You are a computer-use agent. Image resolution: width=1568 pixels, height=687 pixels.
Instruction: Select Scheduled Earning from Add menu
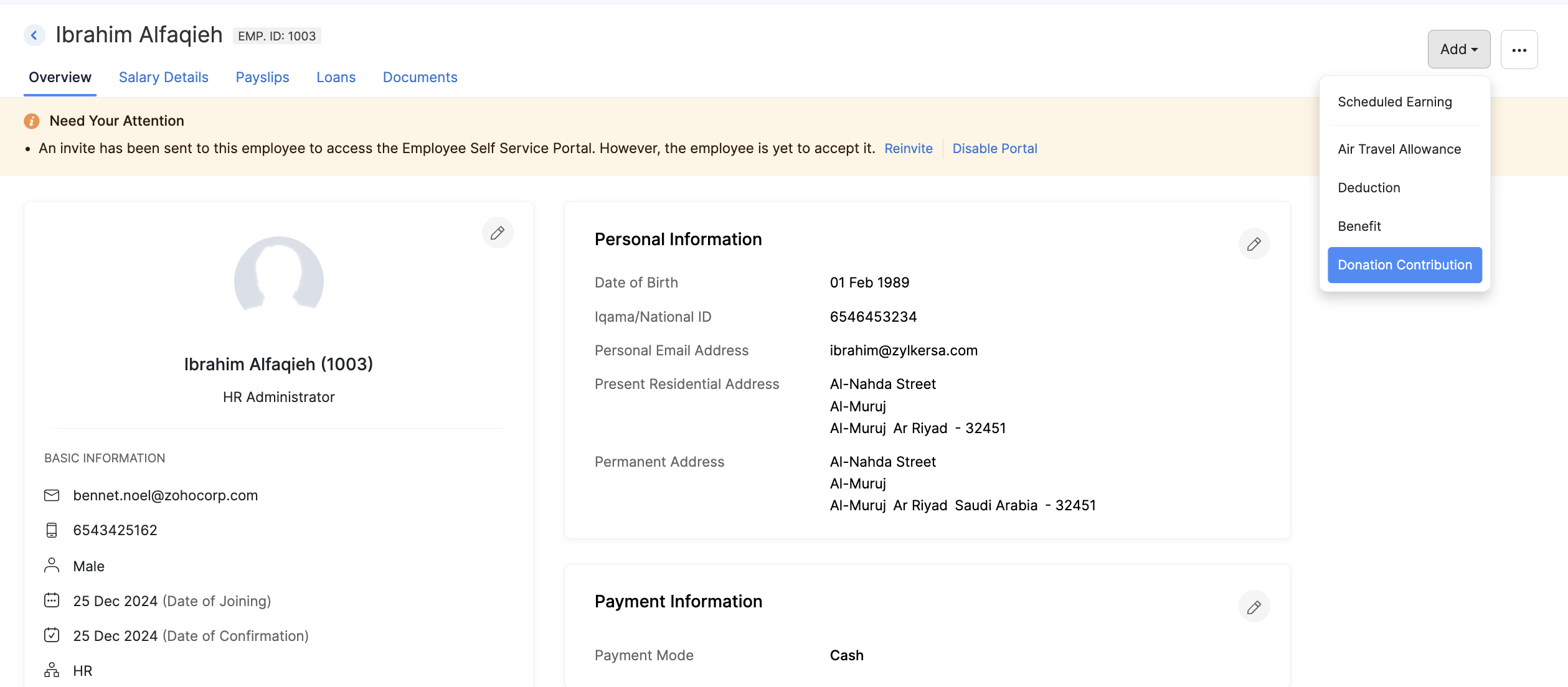coord(1394,102)
